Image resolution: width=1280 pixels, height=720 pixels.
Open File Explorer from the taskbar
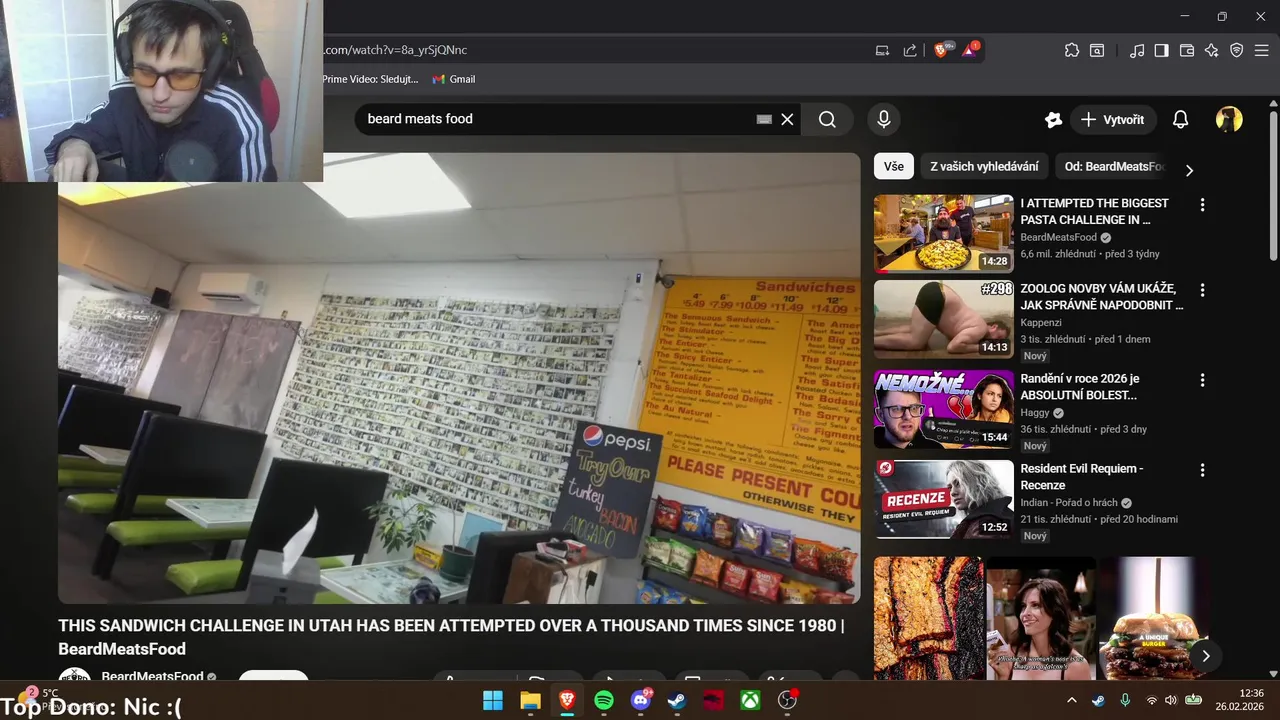pos(530,700)
